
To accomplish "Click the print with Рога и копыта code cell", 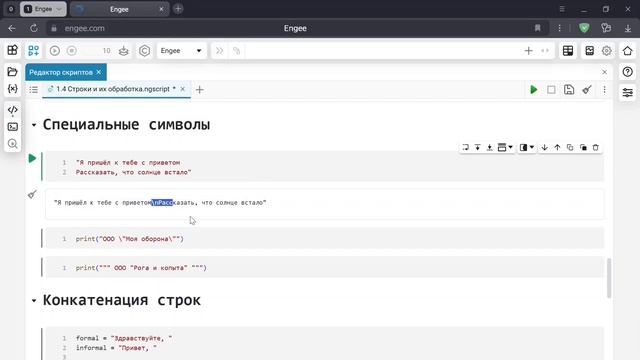I will (324, 268).
